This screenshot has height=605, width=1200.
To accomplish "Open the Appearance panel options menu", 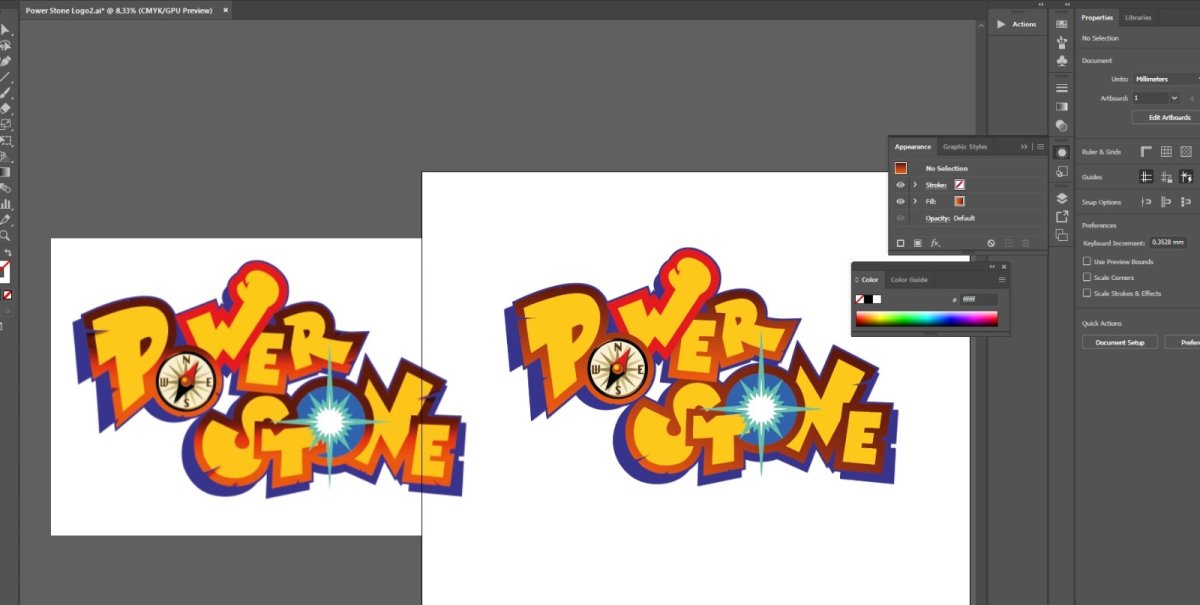I will click(x=1040, y=147).
